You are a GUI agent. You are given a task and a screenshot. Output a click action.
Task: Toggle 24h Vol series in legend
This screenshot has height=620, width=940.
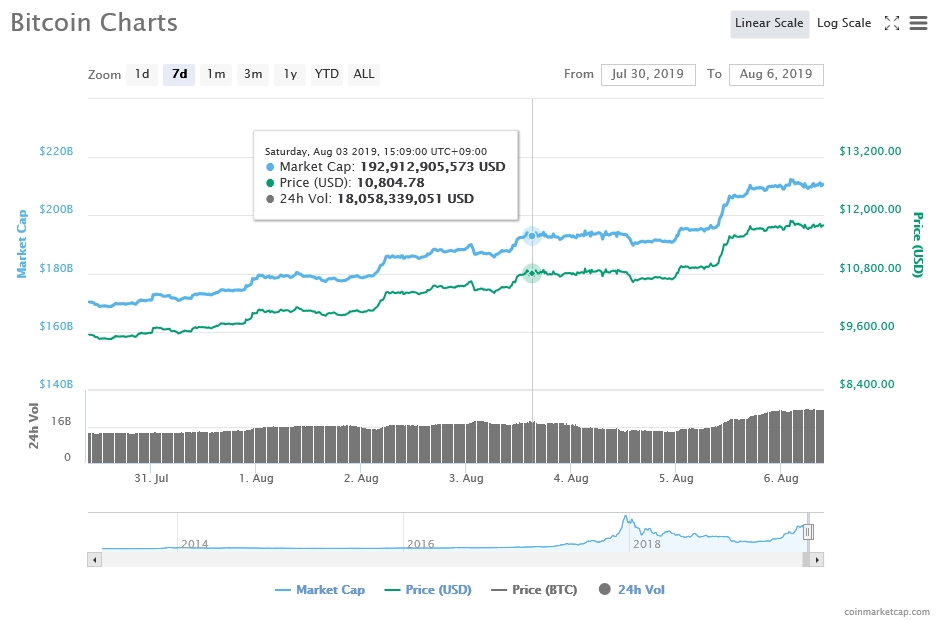click(x=631, y=590)
